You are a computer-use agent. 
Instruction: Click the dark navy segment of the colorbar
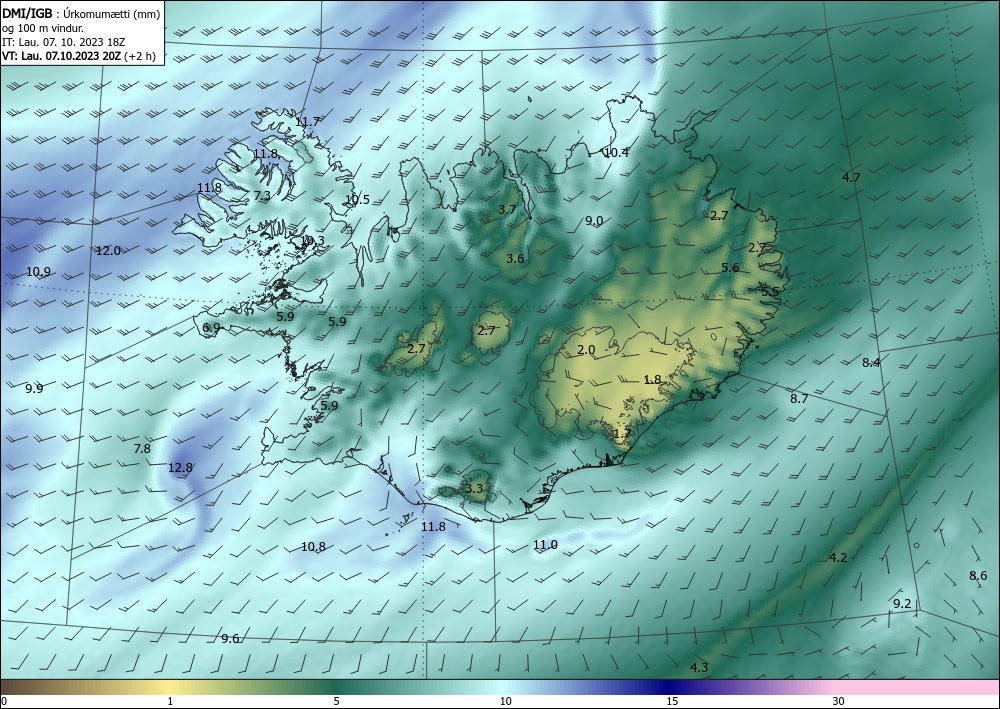coord(670,687)
